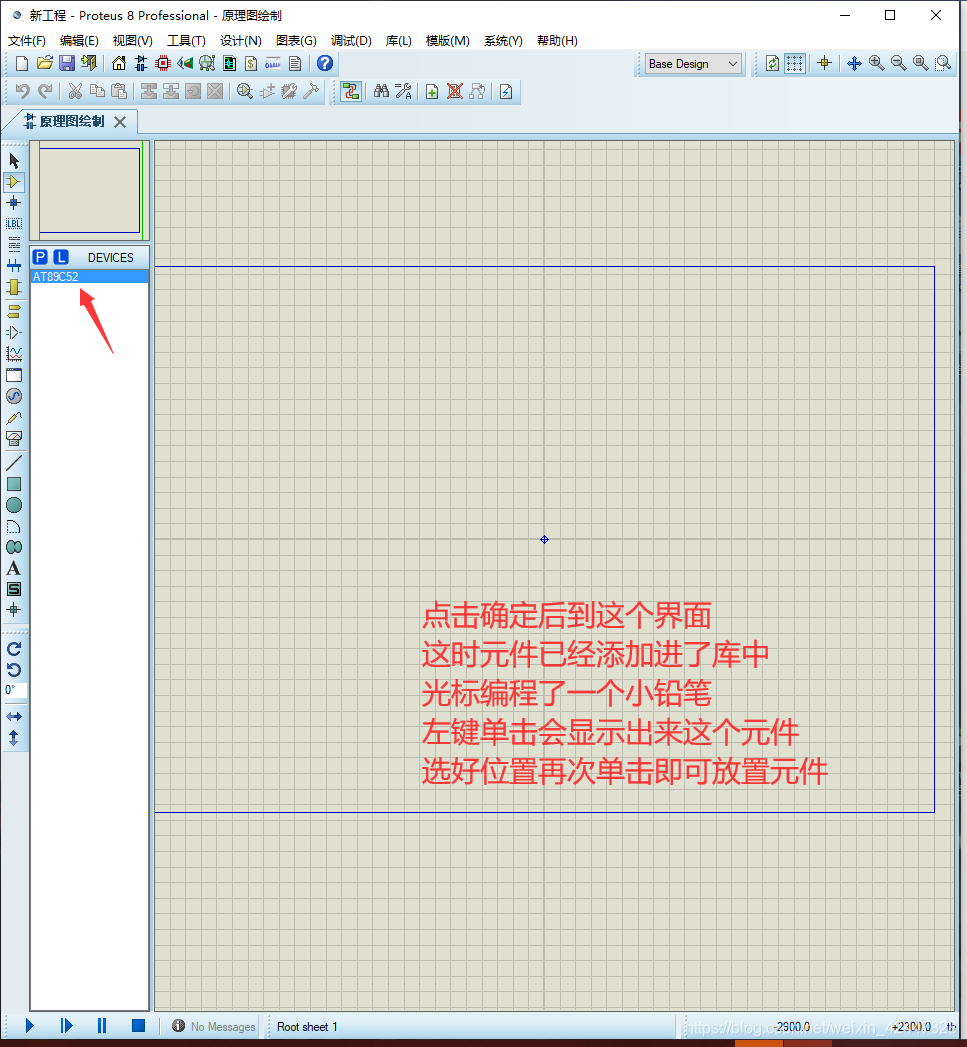
Task: Click the PCB Layout red chip icon
Action: click(163, 63)
